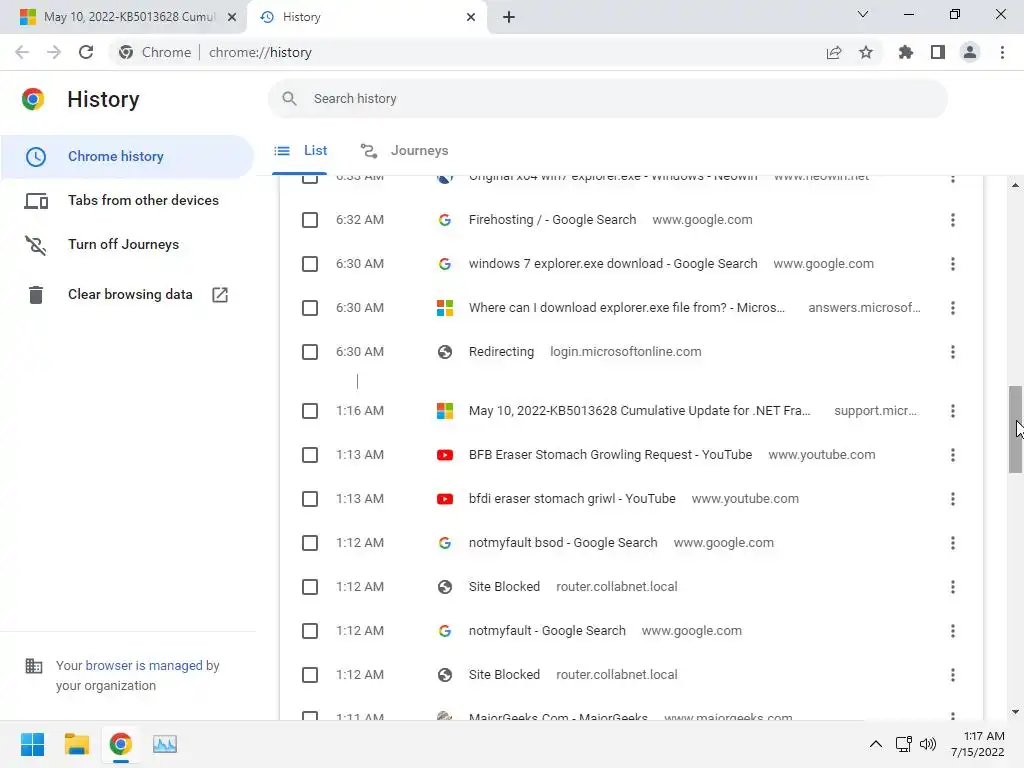Open File Explorer from the taskbar
This screenshot has height=768, width=1024.
click(x=76, y=744)
